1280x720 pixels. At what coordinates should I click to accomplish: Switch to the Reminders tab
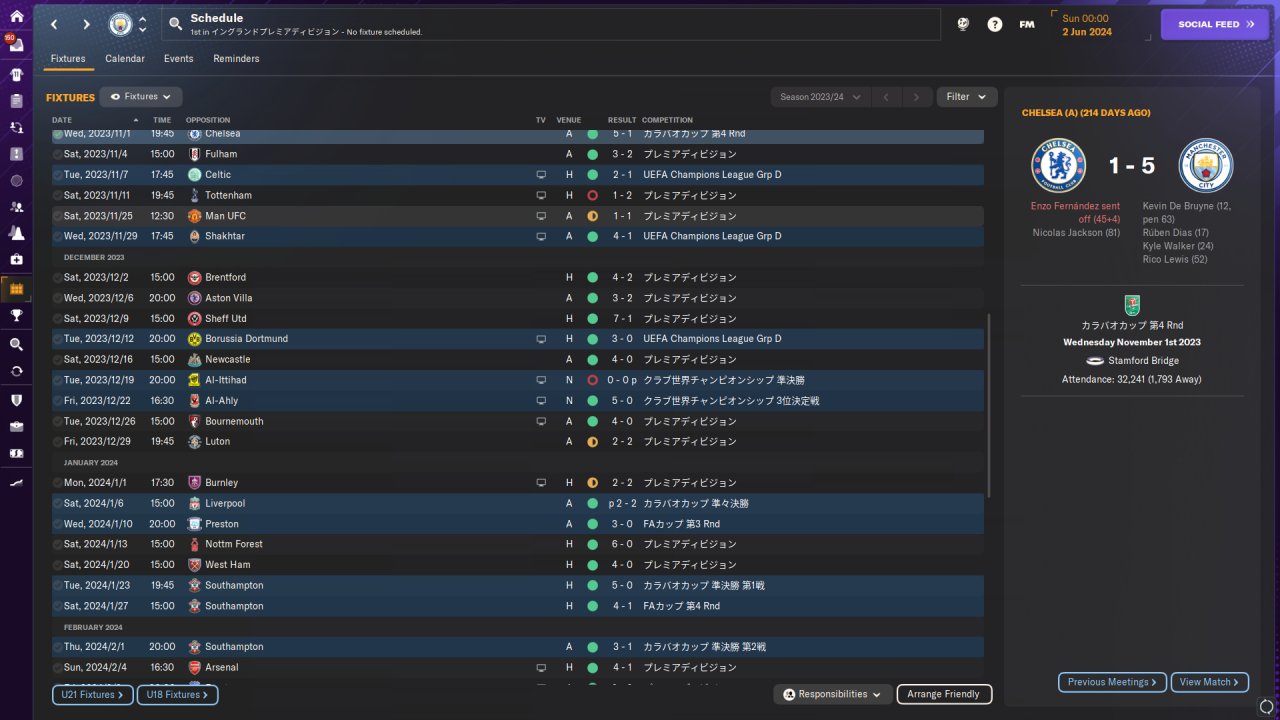[236, 59]
